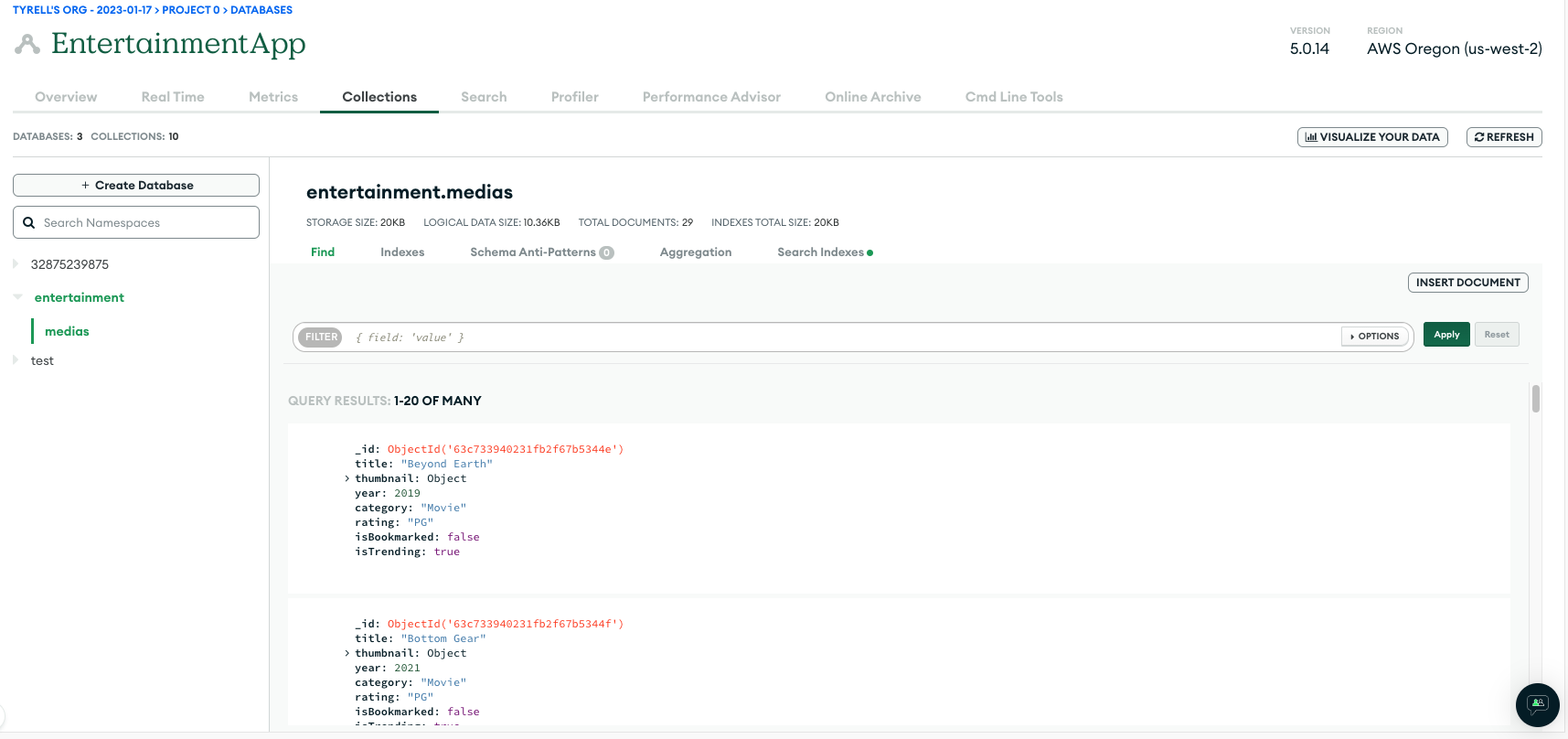Apply the filter query
Screen dimensions: 1568x739
coord(1446,335)
